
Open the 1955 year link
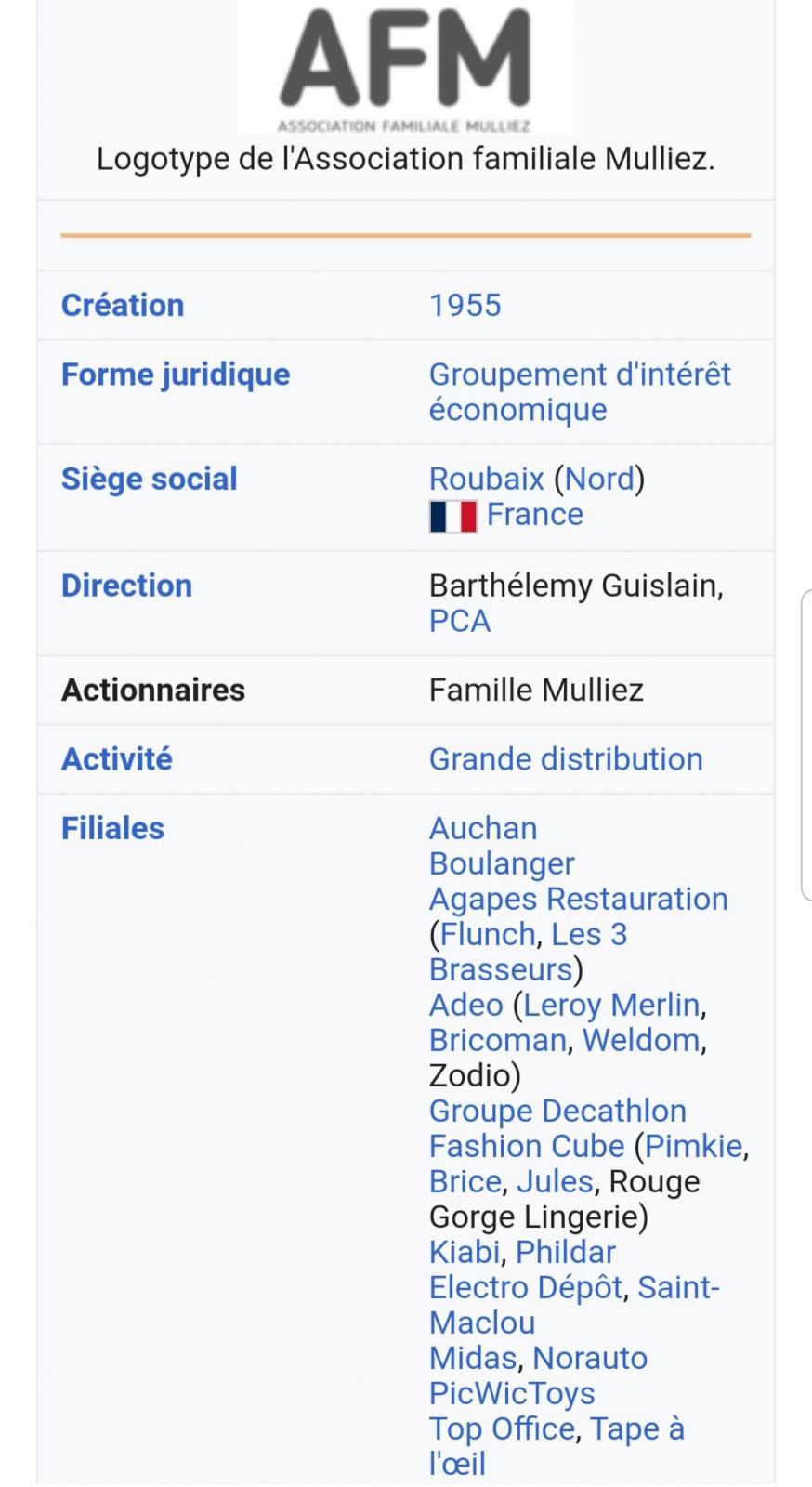point(465,305)
